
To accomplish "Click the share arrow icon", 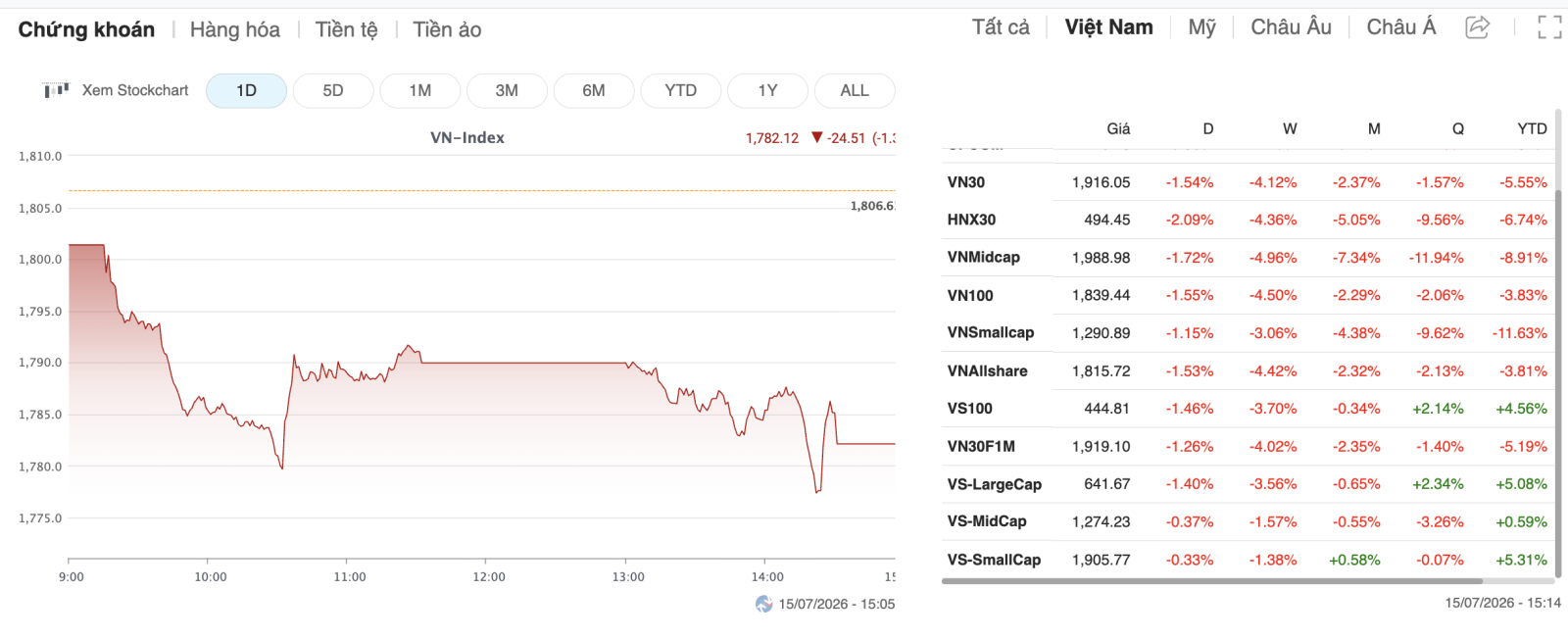I will pos(1477,27).
